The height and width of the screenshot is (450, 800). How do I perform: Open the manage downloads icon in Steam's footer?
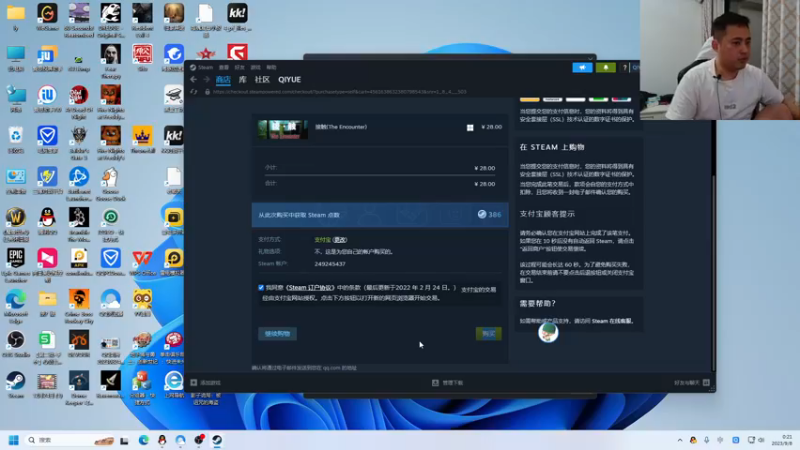pyautogui.click(x=435, y=383)
